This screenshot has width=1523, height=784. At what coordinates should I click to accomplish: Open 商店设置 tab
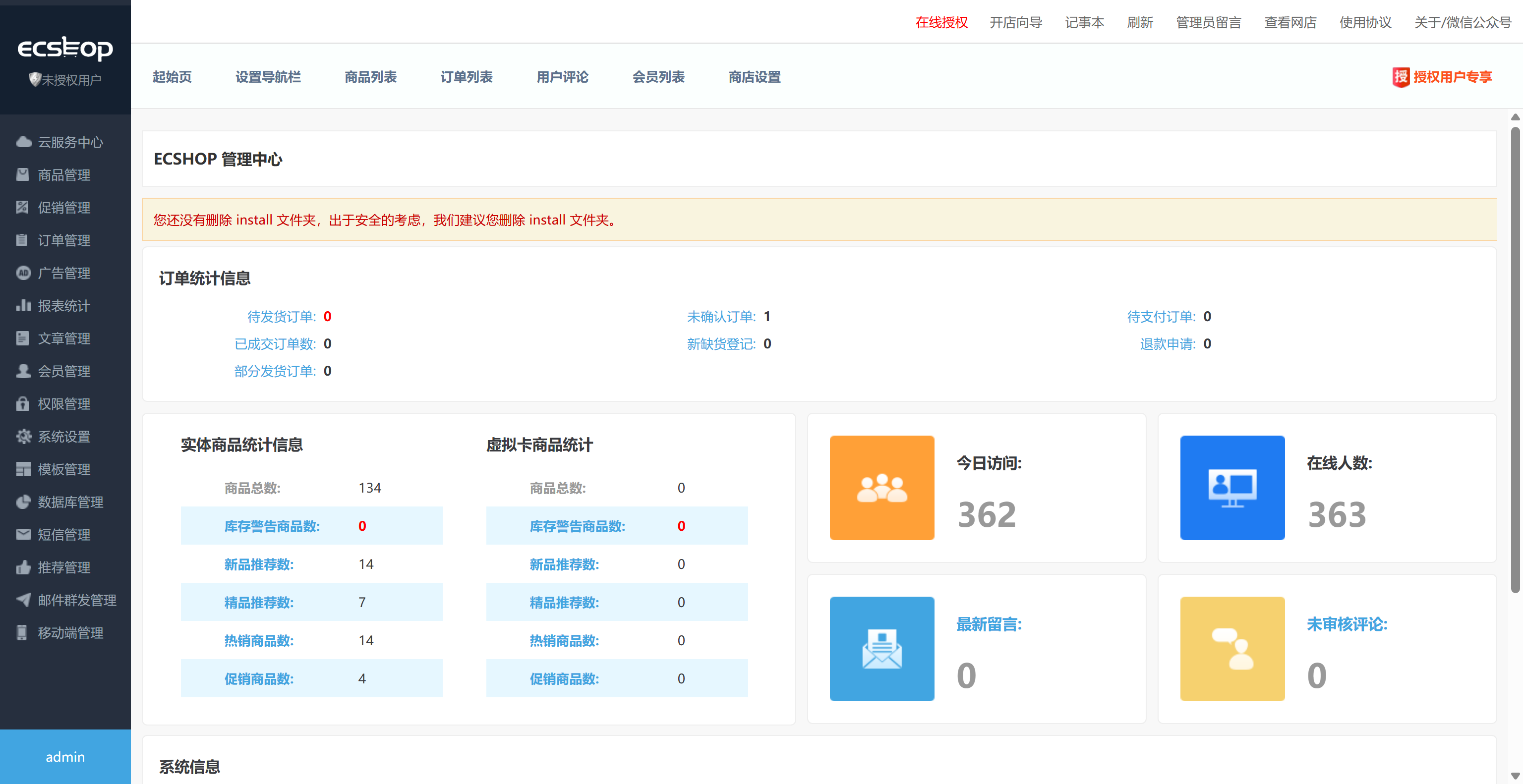click(755, 77)
